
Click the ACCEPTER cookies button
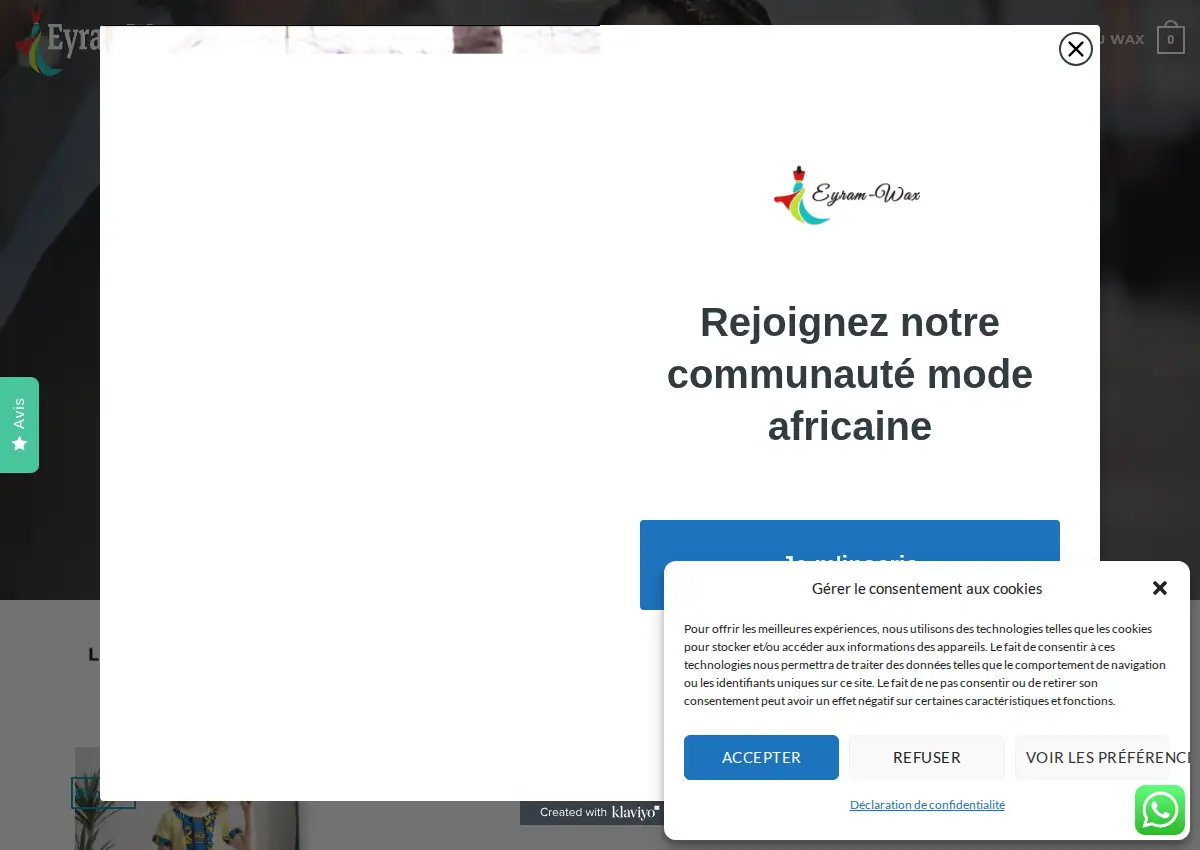761,757
